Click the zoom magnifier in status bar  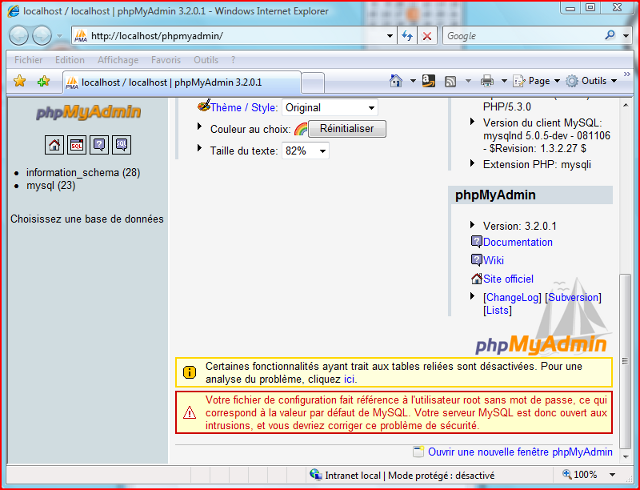(567, 474)
